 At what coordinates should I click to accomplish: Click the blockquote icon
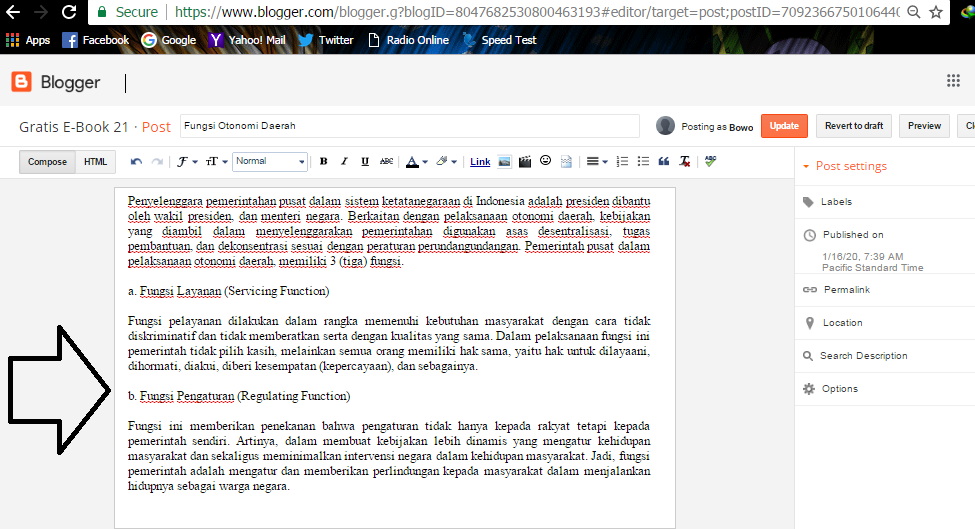(663, 162)
